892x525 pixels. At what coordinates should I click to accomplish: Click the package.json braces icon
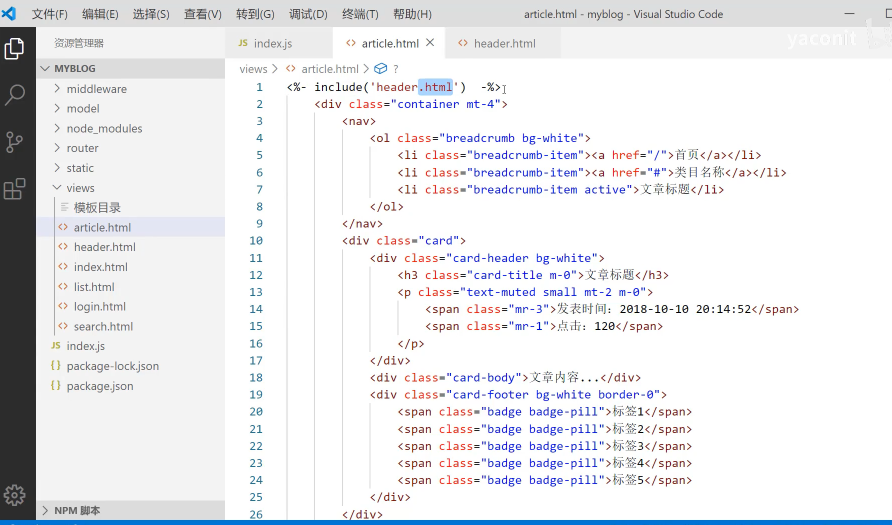56,386
